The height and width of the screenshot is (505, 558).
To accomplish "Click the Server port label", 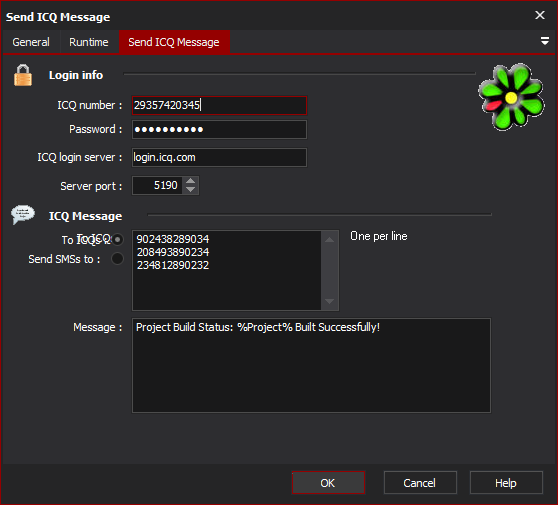I will pyautogui.click(x=91, y=186).
